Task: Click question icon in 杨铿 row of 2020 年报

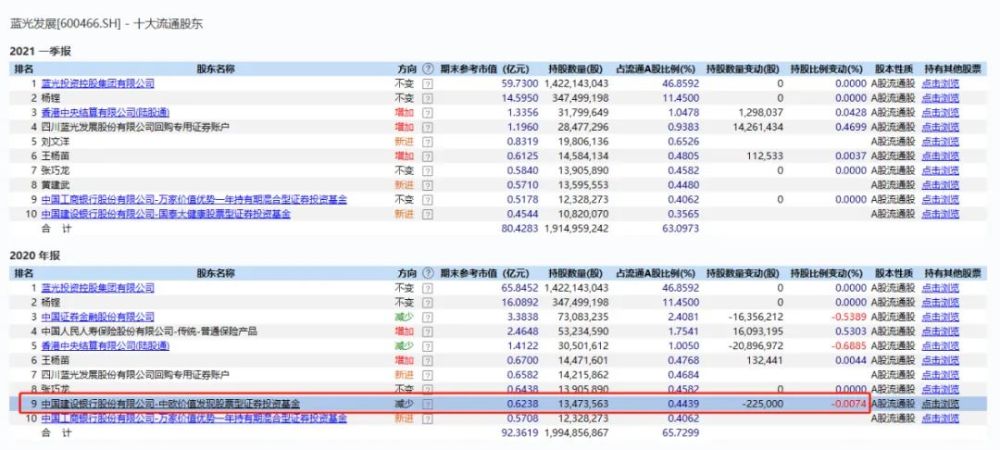Action: tap(427, 303)
